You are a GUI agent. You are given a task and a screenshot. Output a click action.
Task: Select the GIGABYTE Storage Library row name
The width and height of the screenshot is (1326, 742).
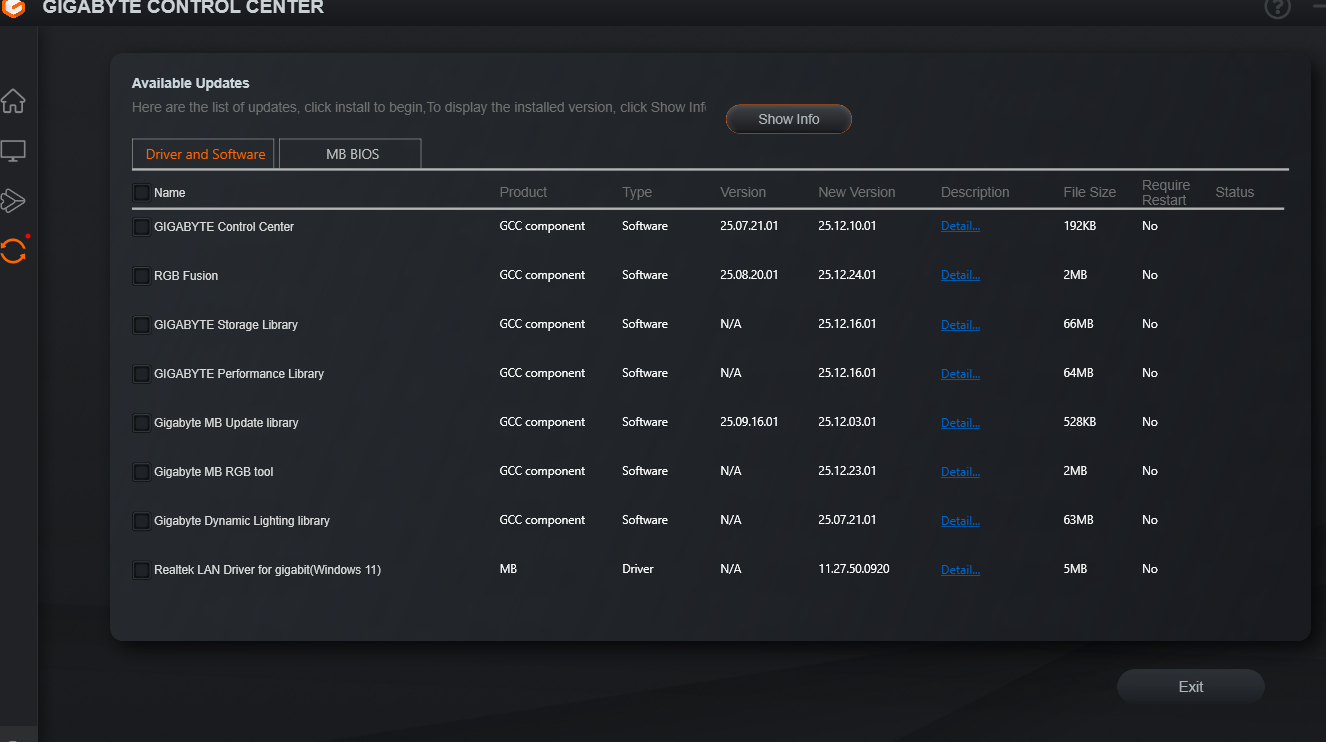pos(226,325)
